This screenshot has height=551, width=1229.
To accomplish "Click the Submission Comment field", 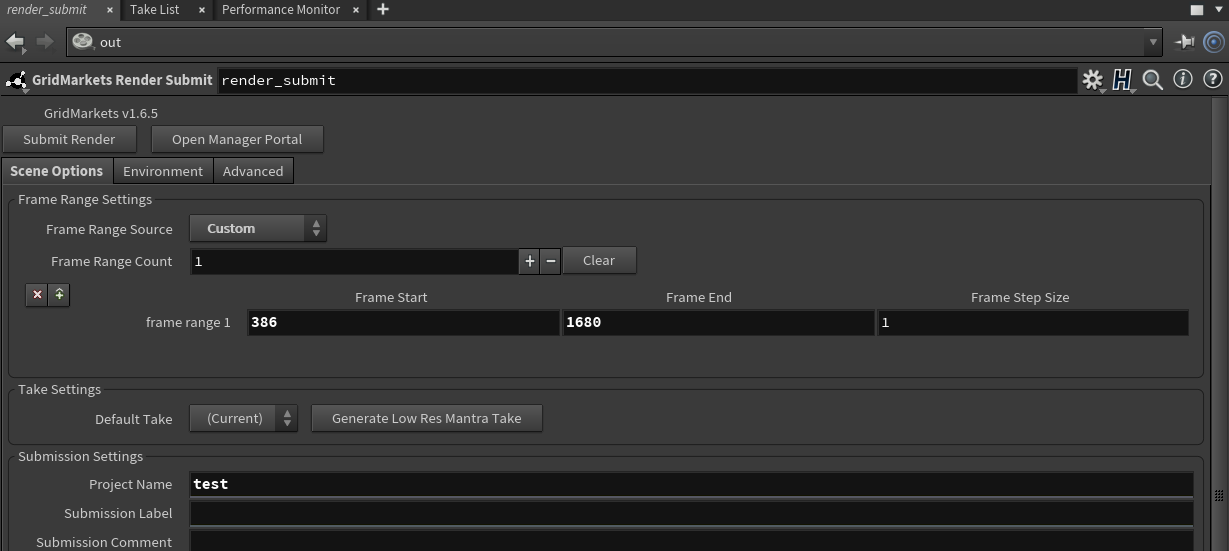I will (x=691, y=541).
